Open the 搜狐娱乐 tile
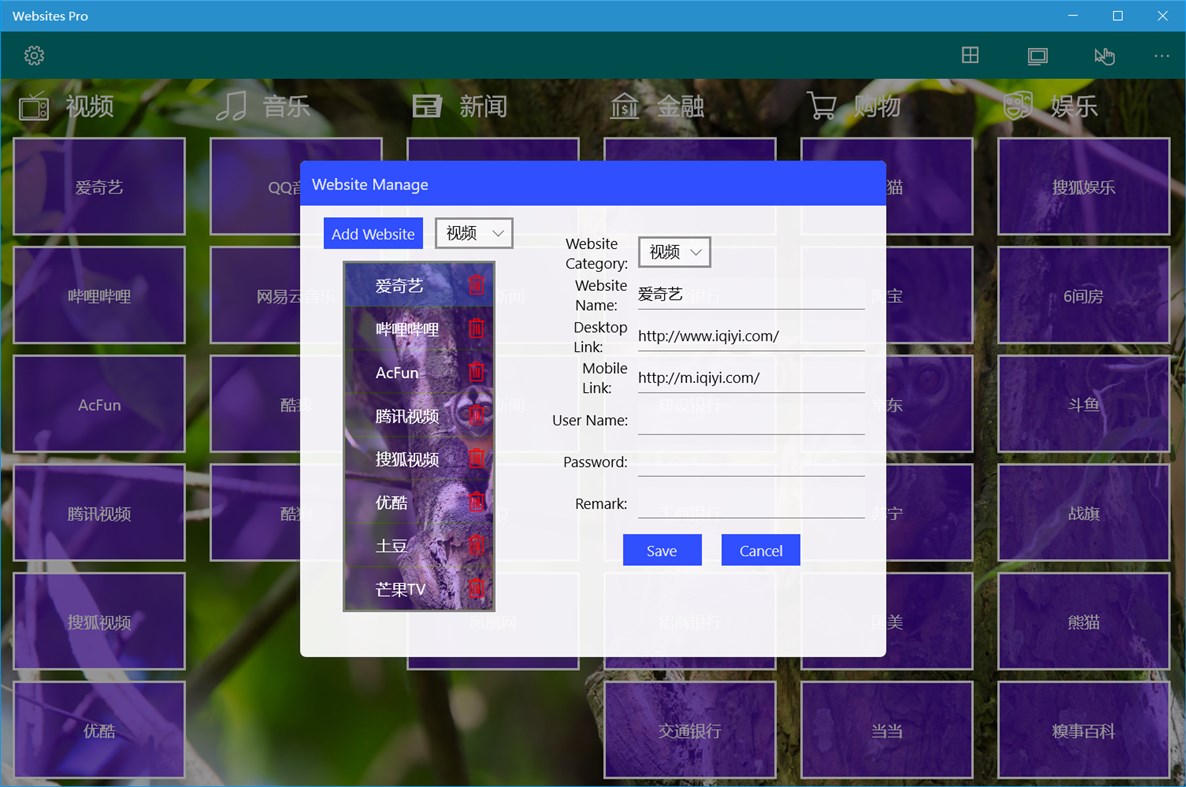 coord(1084,187)
